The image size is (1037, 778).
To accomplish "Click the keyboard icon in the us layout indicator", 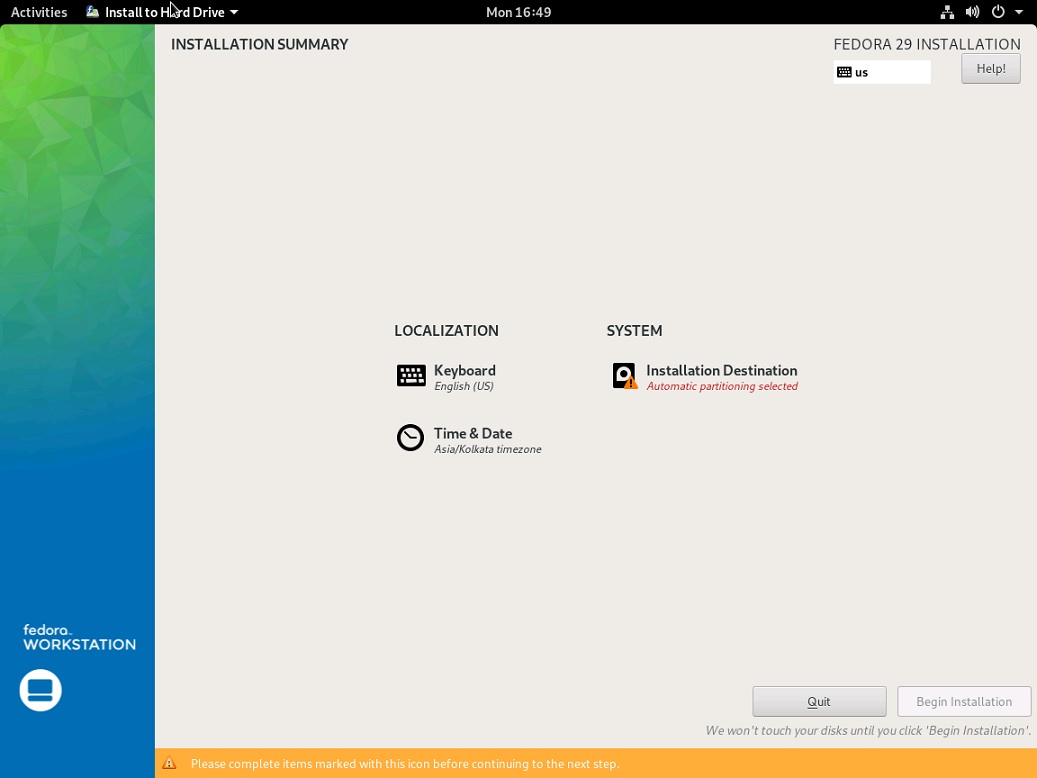I will (x=844, y=72).
